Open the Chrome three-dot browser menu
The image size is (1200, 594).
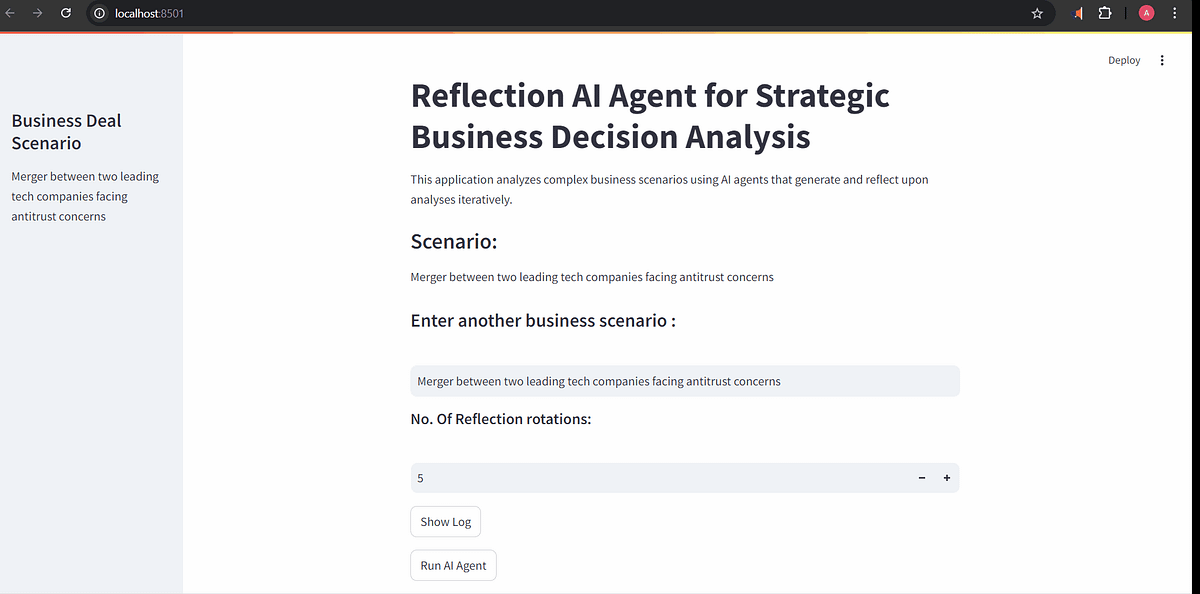tap(1174, 13)
